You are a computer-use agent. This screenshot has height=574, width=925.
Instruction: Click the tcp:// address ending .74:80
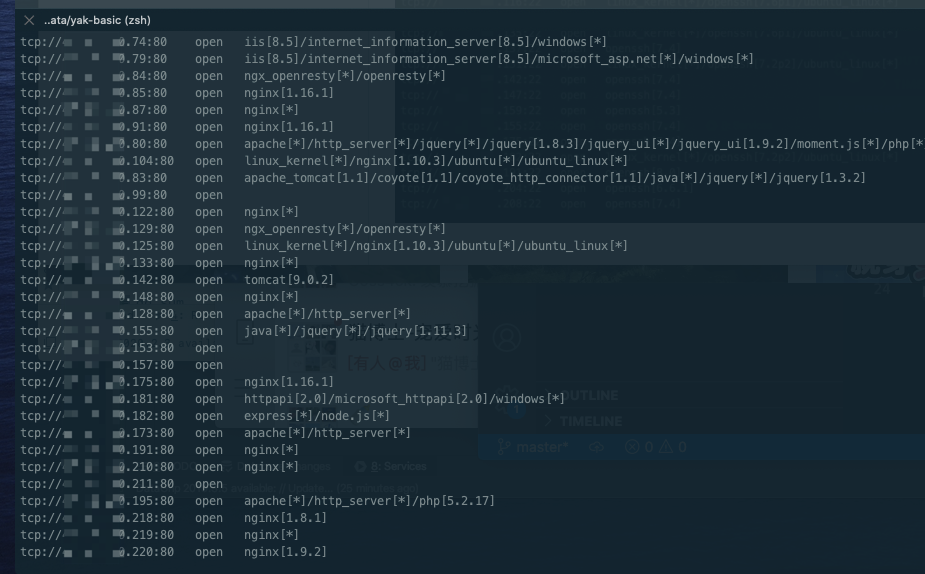coord(93,42)
